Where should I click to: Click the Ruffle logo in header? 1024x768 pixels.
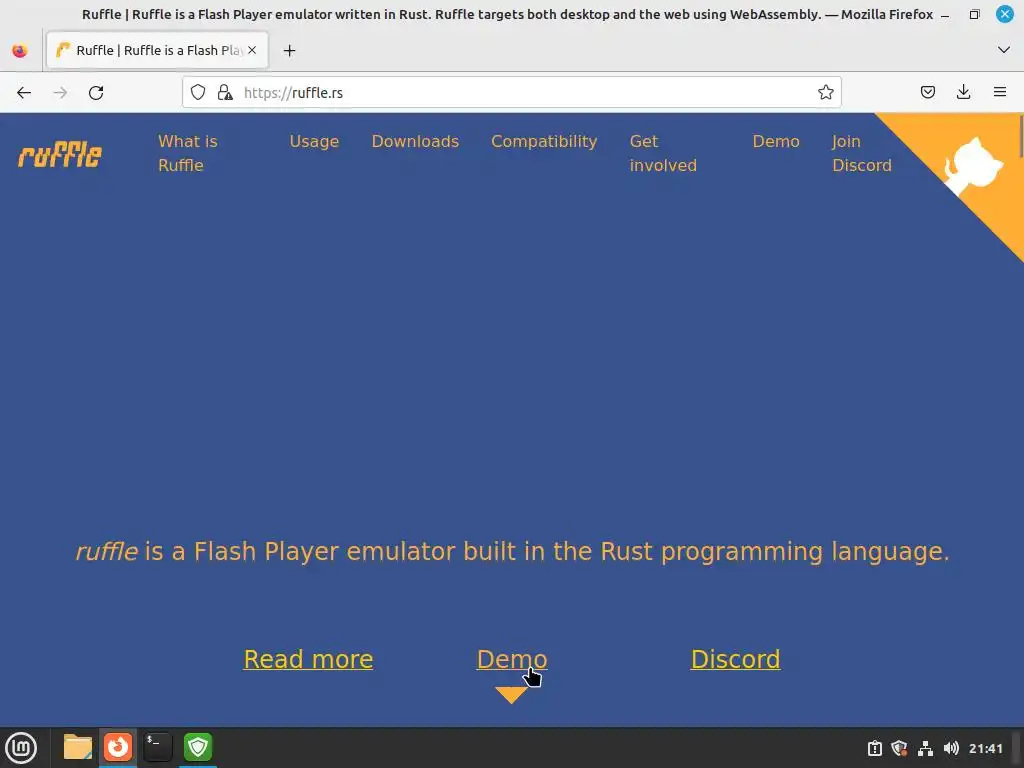pyautogui.click(x=60, y=154)
